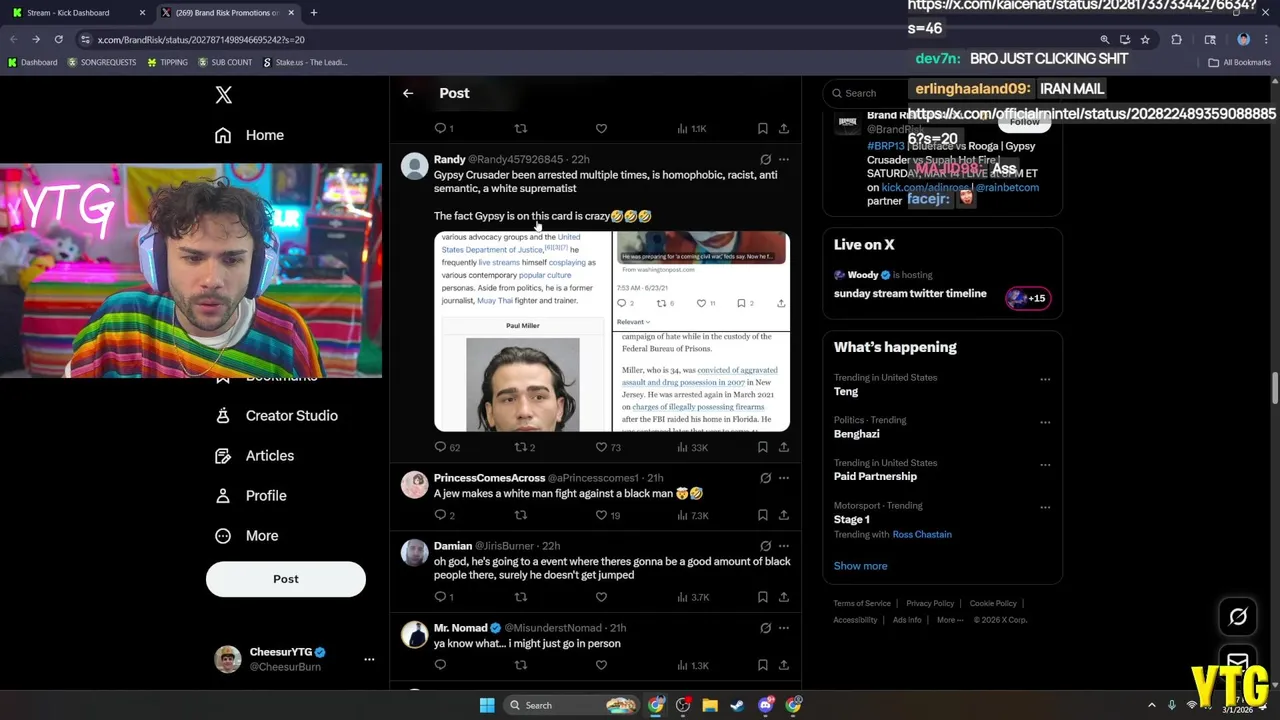Open Windows Start menu
Screen dimensions: 1280x720
tap(487, 705)
